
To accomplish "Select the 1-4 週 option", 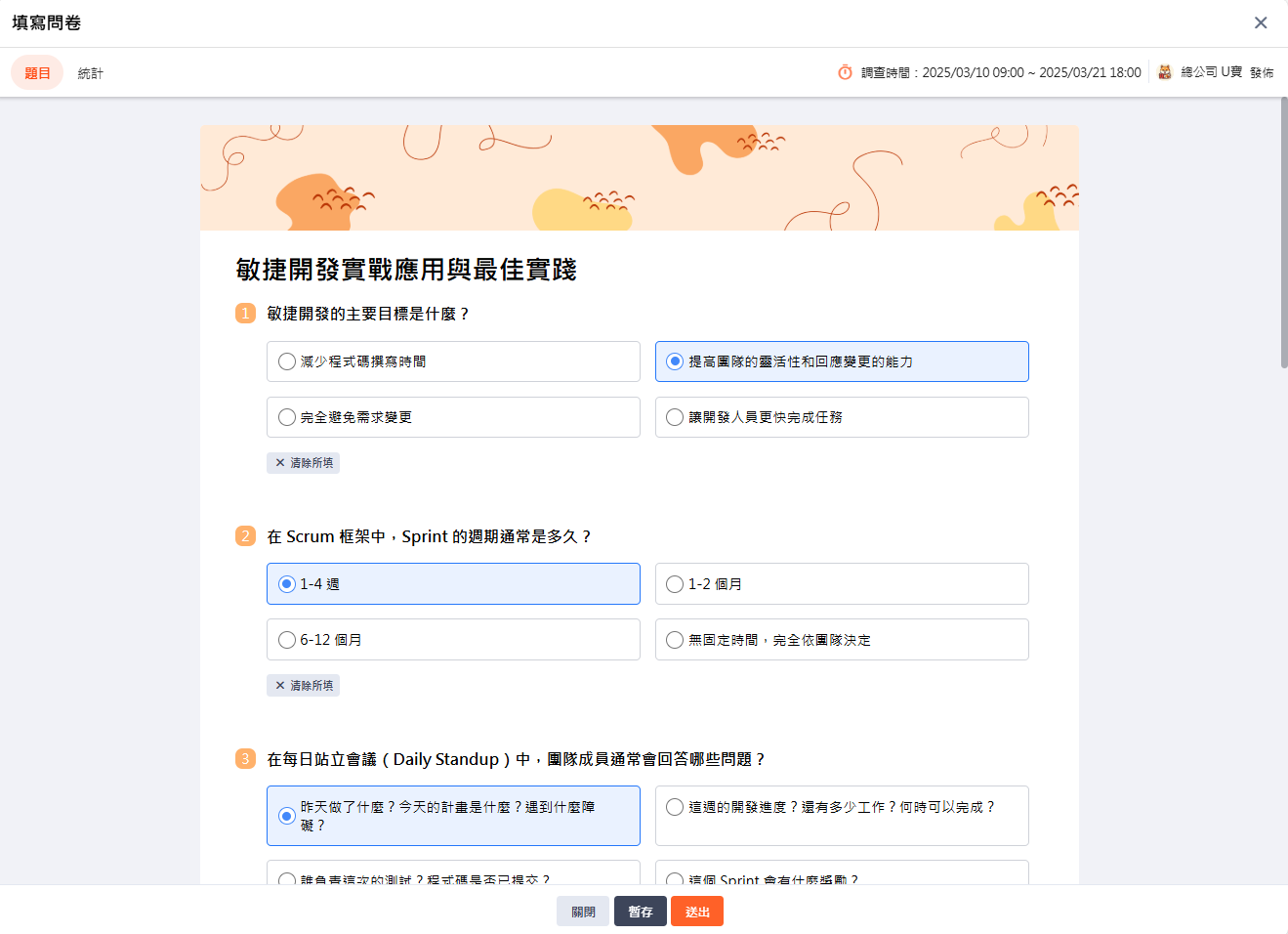I will pos(453,584).
